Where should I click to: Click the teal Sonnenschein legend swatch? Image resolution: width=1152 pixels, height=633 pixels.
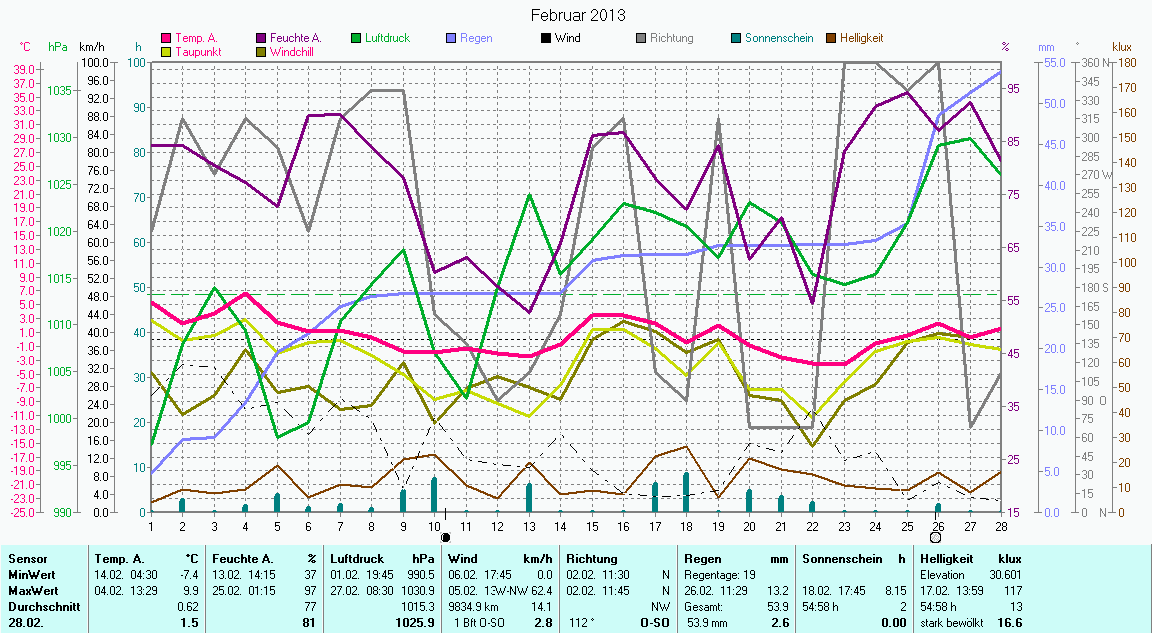tap(736, 38)
